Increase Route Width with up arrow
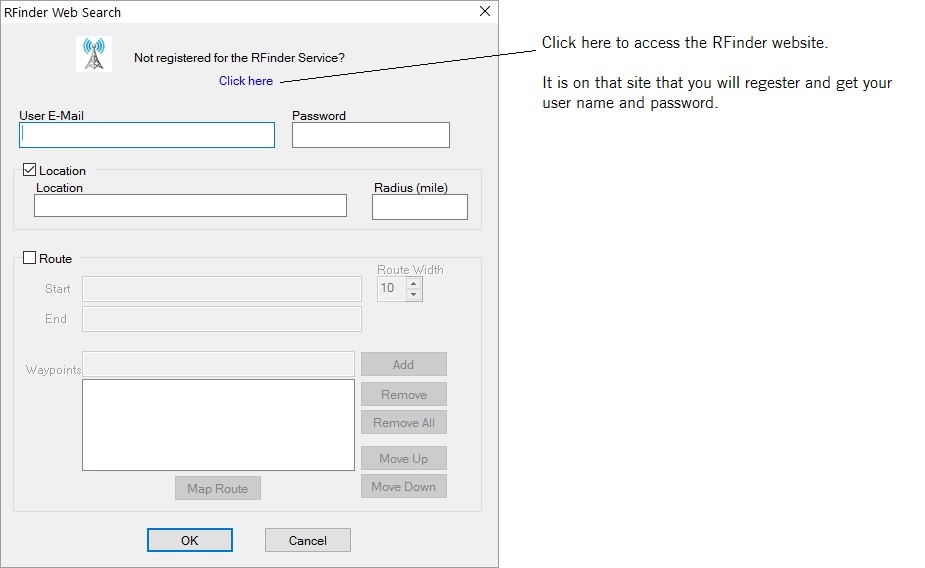925x568 pixels. coord(414,284)
